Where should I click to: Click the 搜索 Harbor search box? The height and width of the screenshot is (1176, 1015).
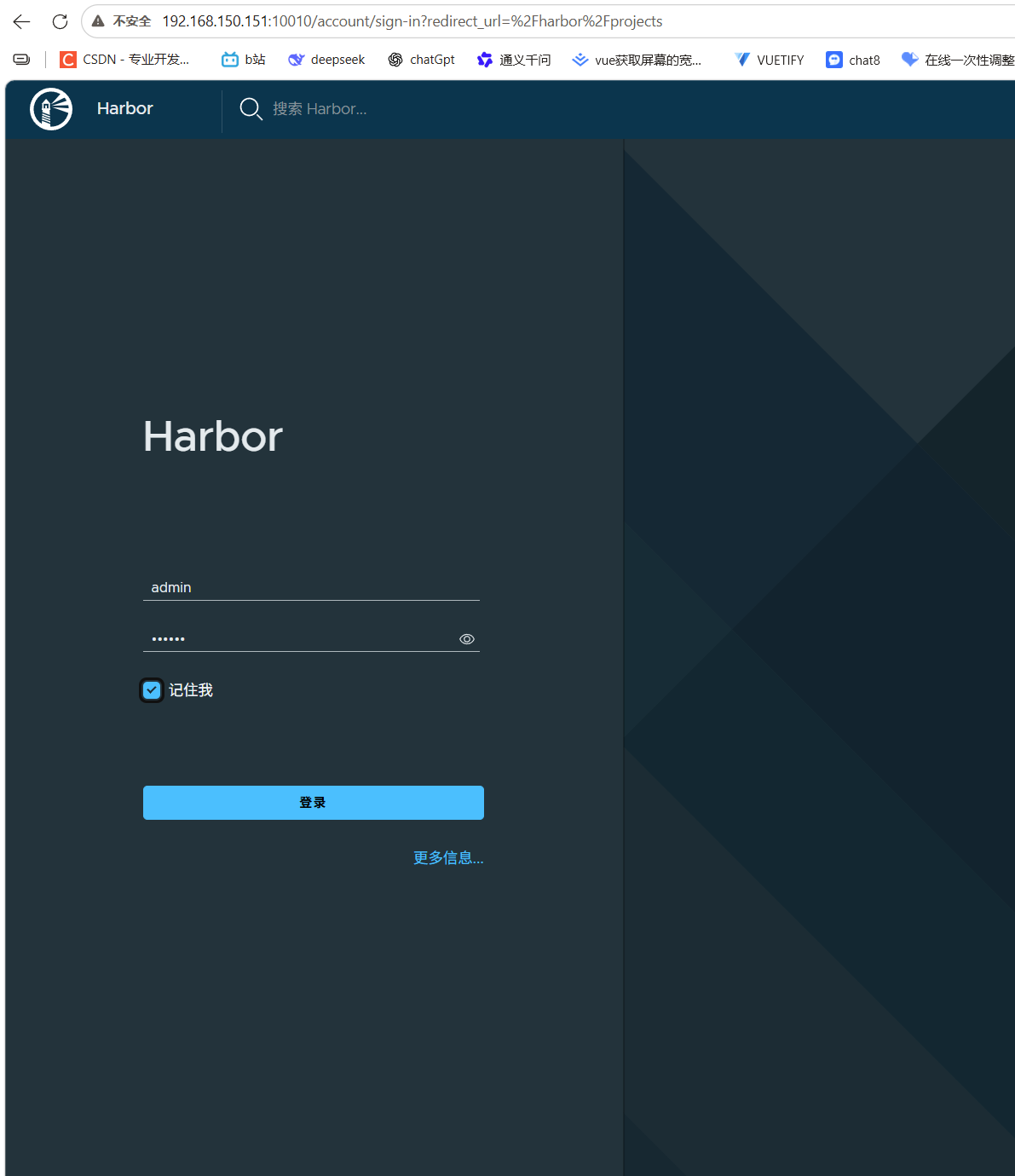tap(320, 109)
